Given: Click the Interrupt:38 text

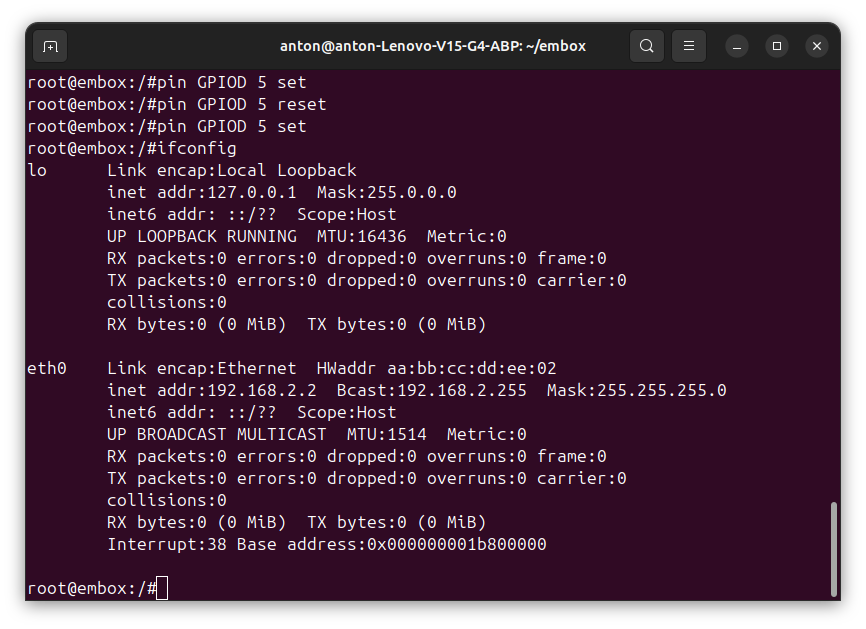Looking at the screenshot, I should click(x=166, y=545).
